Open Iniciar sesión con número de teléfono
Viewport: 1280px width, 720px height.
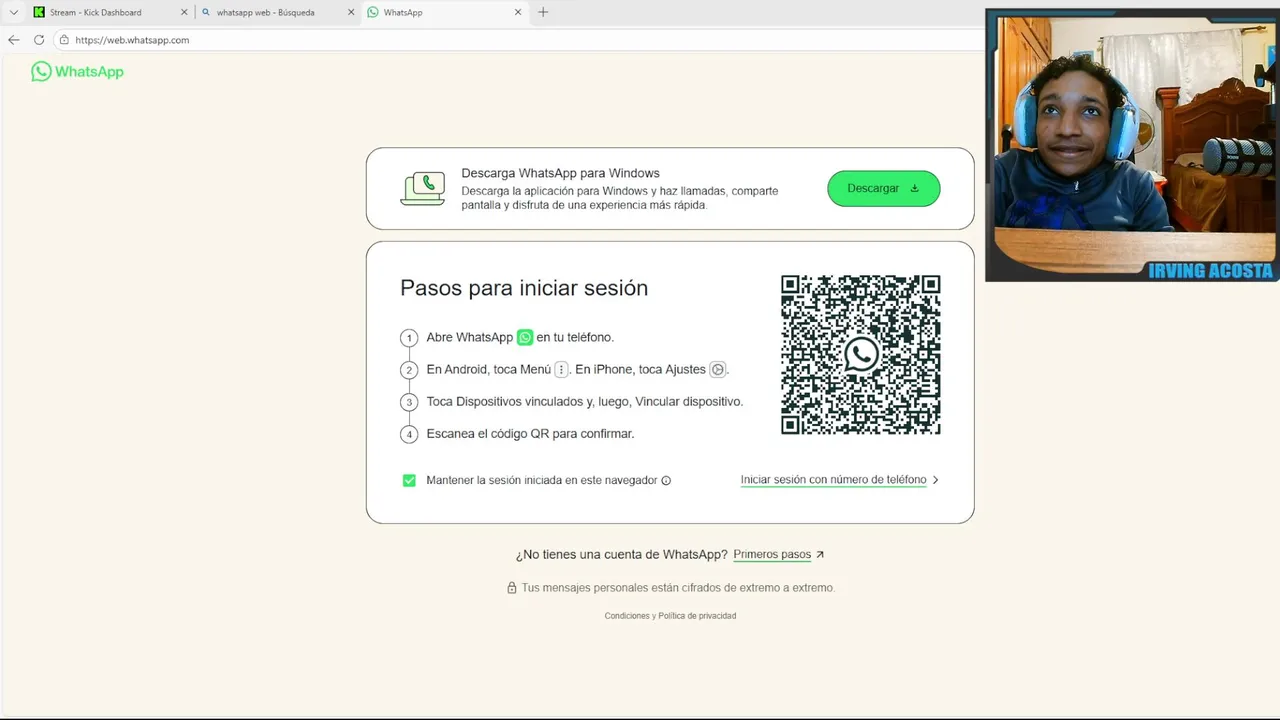pos(833,480)
